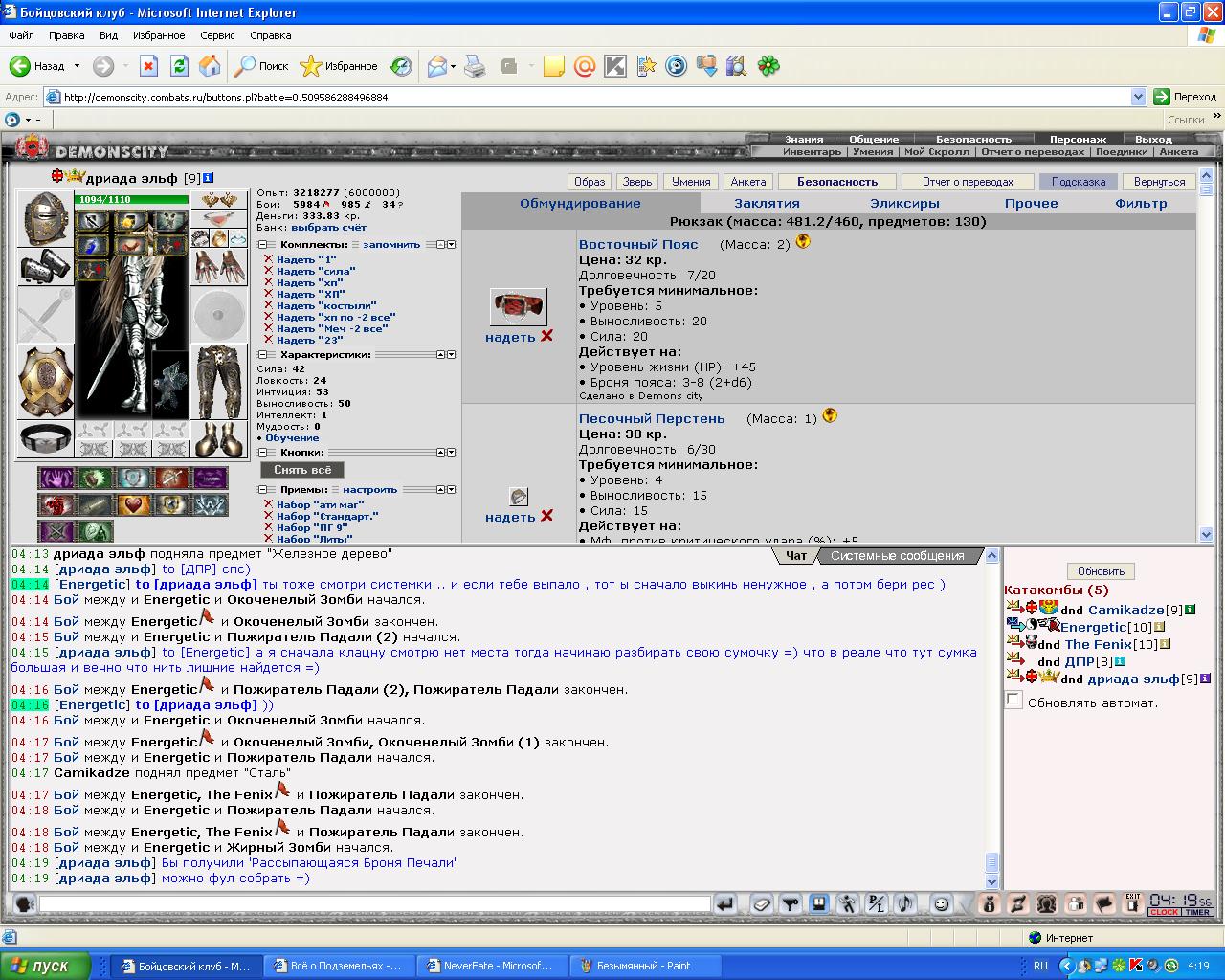Image resolution: width=1225 pixels, height=980 pixels.
Task: Click the equipped bracers slot
Action: click(45, 267)
